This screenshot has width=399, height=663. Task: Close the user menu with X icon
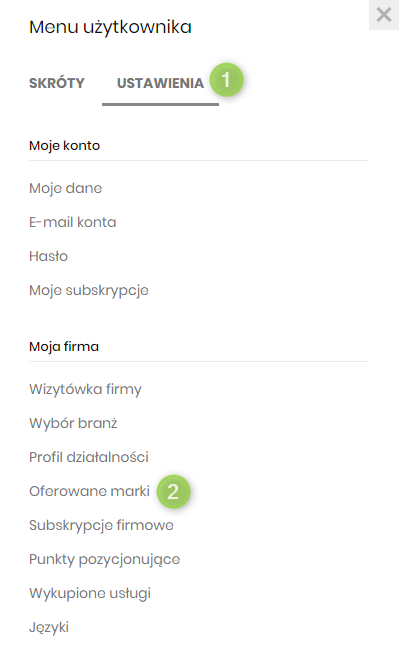(x=384, y=15)
